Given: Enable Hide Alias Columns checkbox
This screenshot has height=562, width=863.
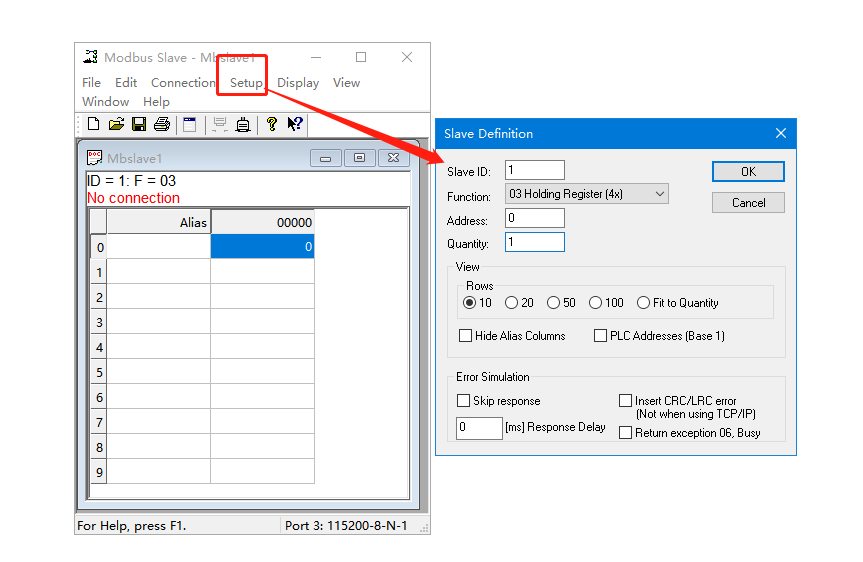Looking at the screenshot, I should [466, 336].
